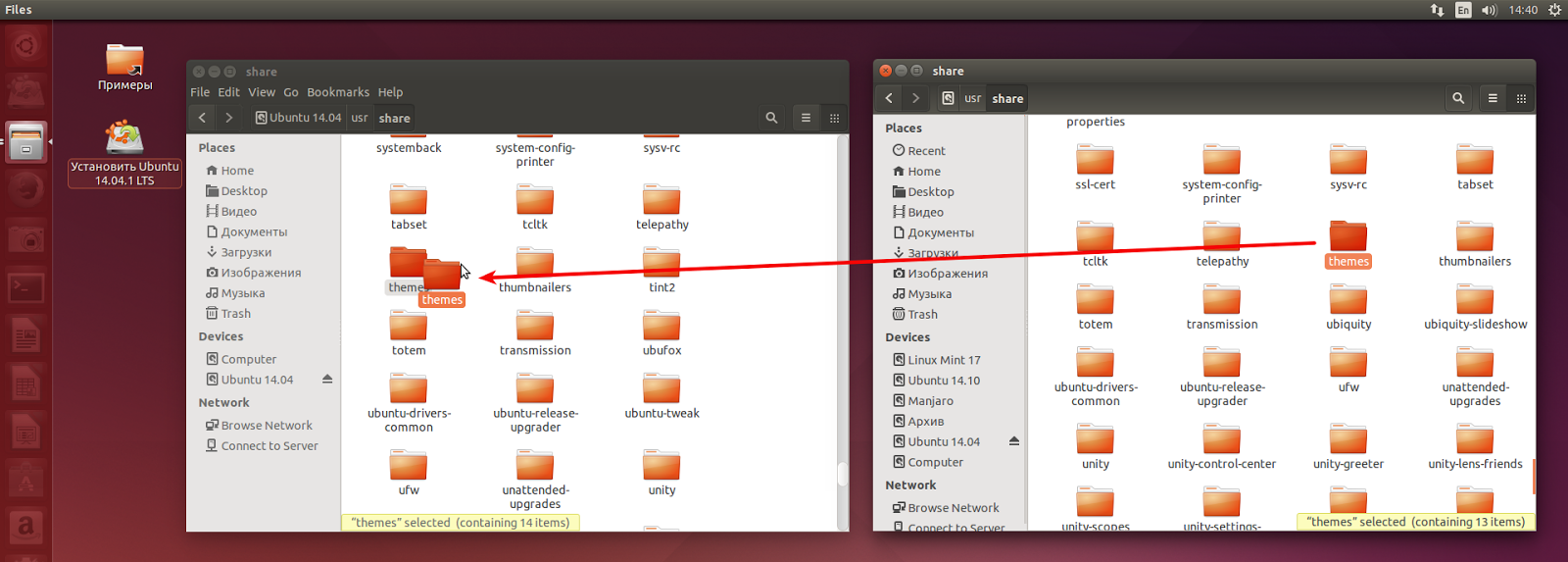The image size is (1568, 562).
Task: Open the system gear menu in top panel
Action: [x=1554, y=10]
